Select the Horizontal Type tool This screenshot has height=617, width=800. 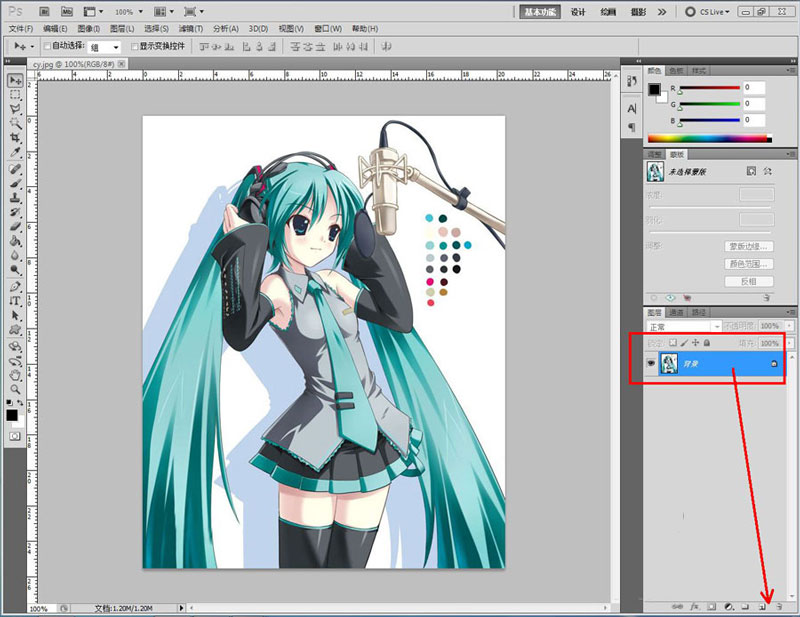coord(15,301)
